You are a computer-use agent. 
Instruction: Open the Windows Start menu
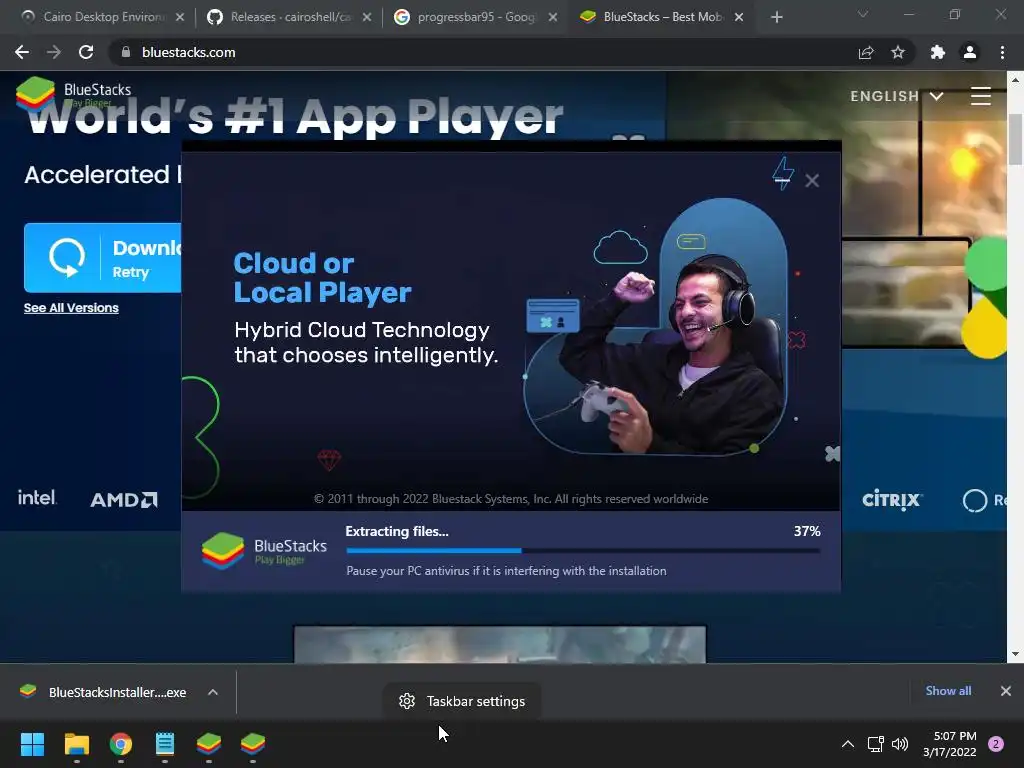[x=32, y=744]
